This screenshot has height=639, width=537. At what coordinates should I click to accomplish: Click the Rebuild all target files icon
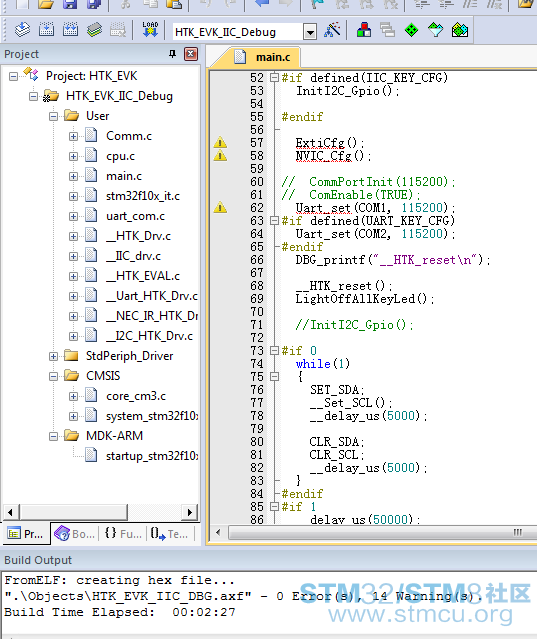pos(70,30)
